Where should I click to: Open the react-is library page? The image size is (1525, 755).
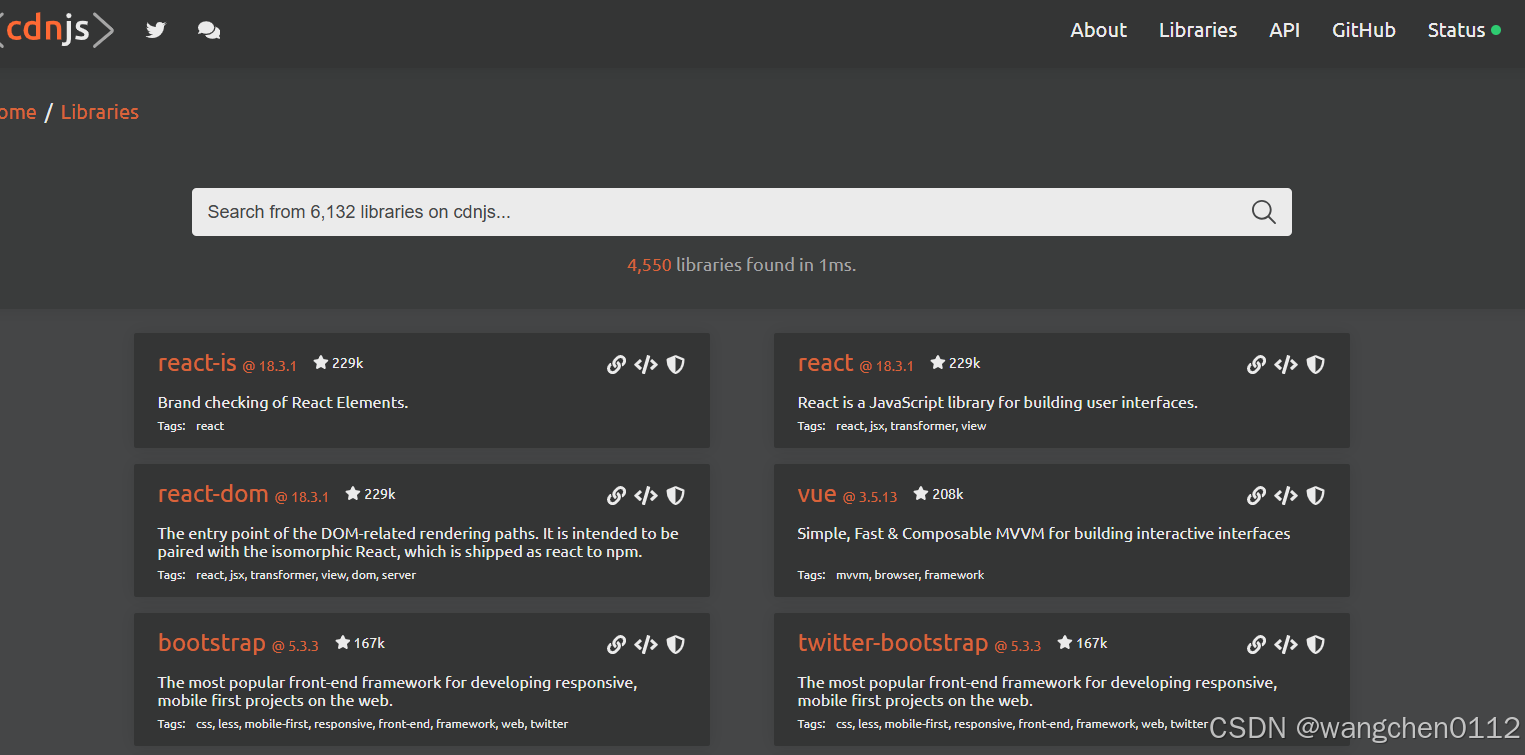[197, 363]
